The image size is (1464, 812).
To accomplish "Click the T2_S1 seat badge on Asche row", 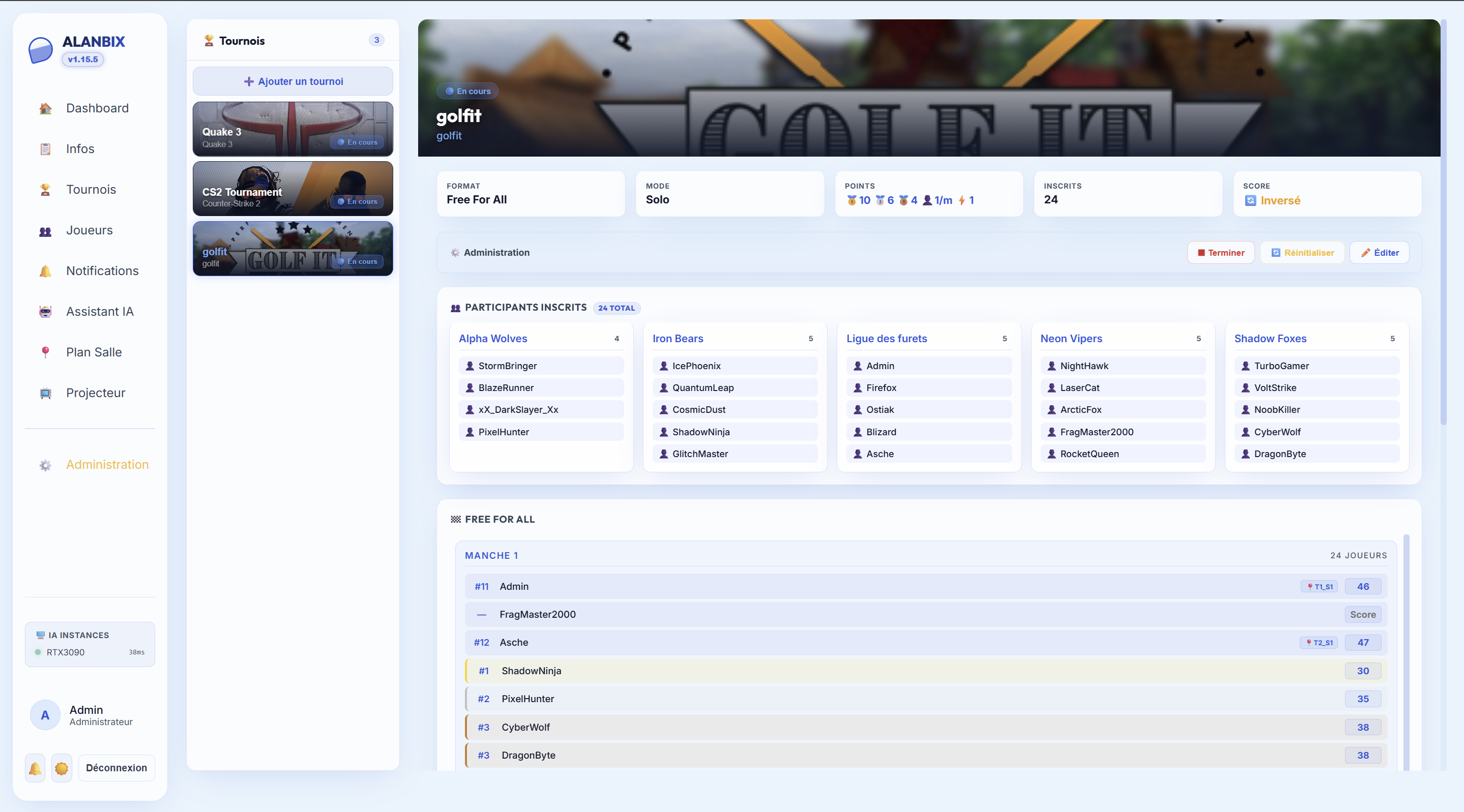I will [x=1319, y=643].
